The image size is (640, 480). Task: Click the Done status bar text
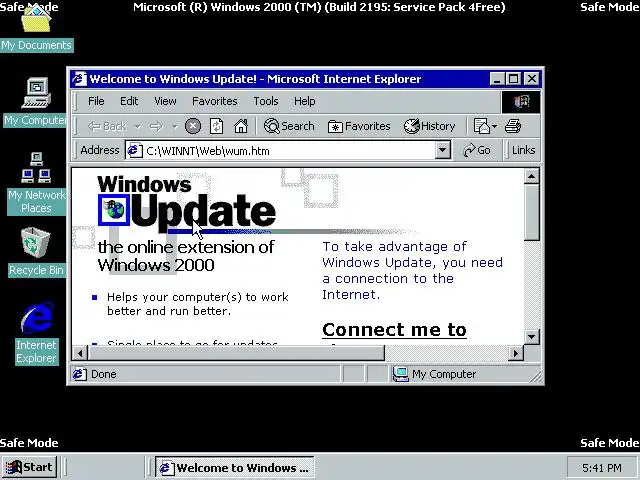(x=104, y=374)
